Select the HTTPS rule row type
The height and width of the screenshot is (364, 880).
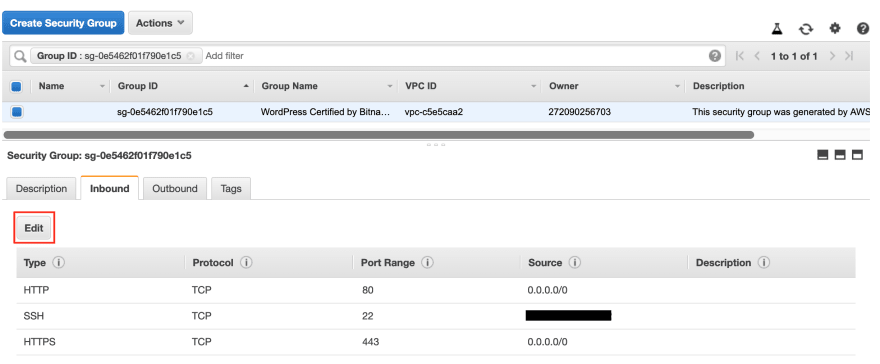39,342
